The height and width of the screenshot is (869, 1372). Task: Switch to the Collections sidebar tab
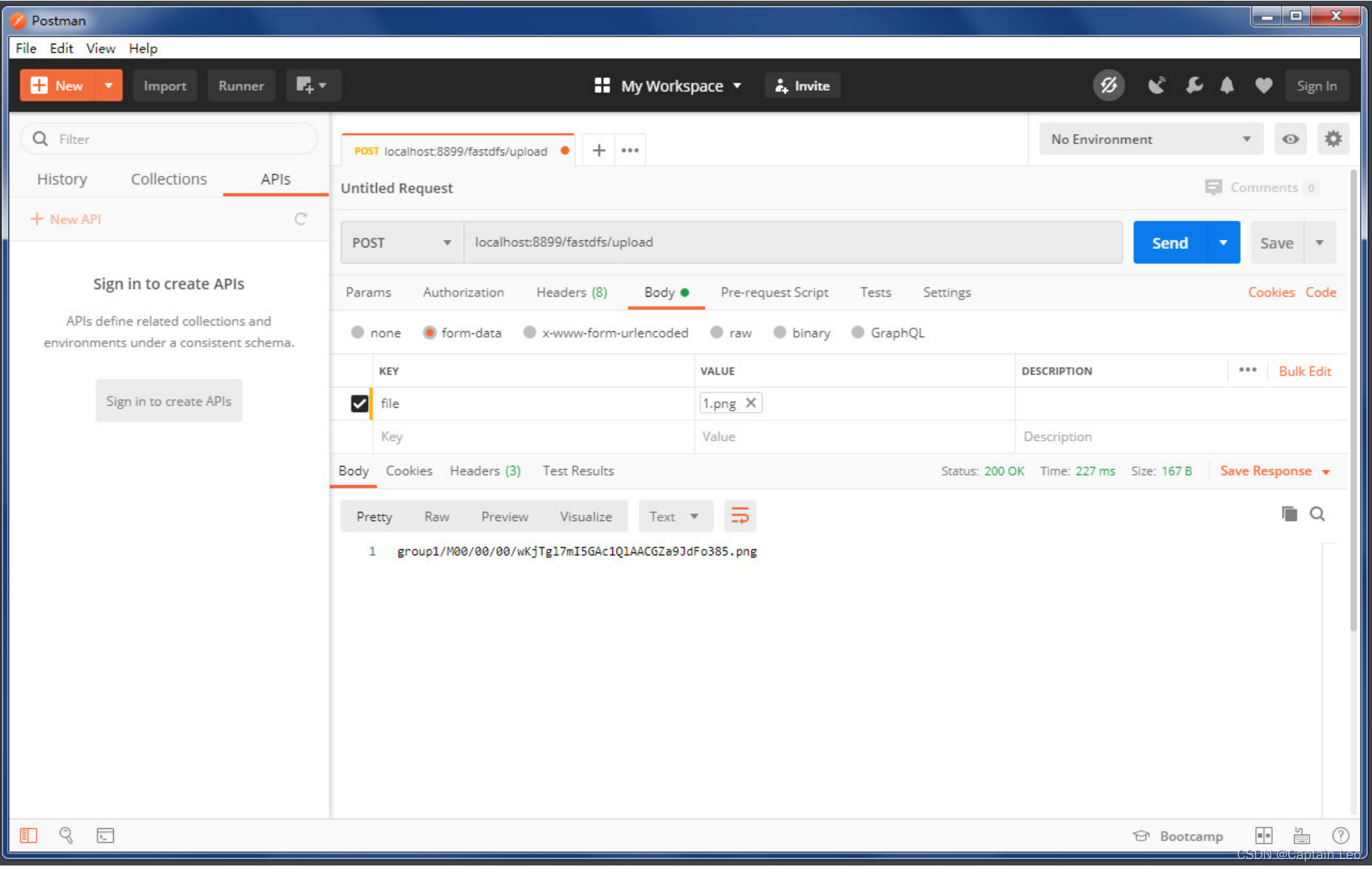(169, 179)
